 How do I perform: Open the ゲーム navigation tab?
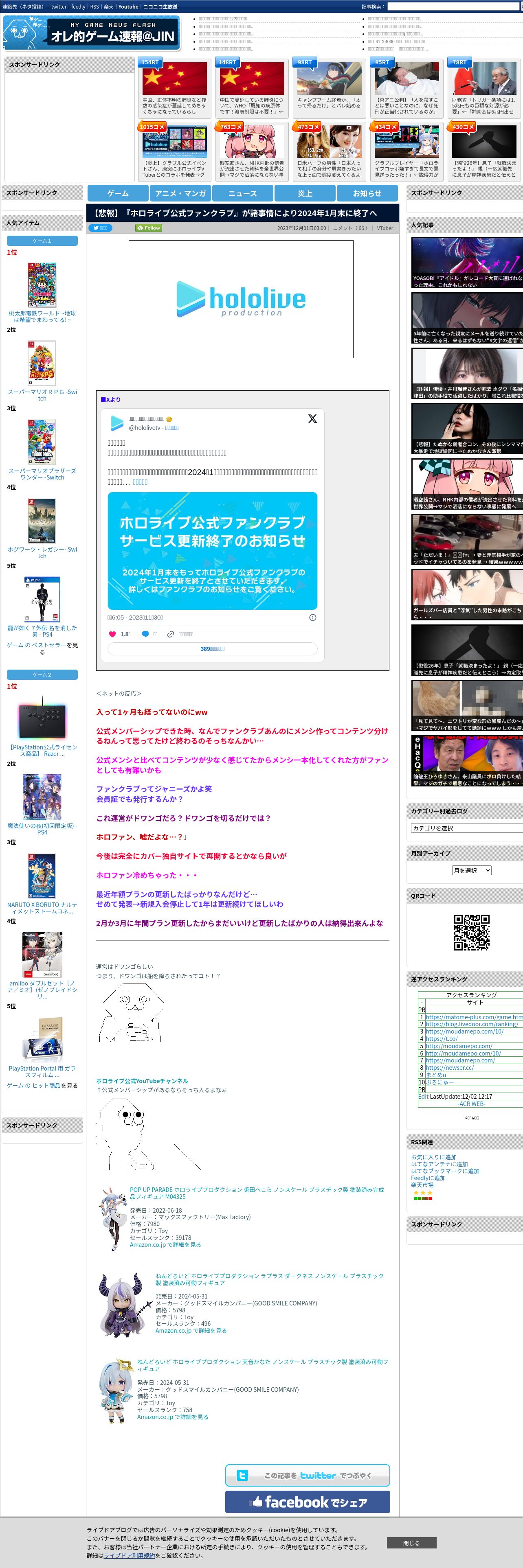(118, 193)
